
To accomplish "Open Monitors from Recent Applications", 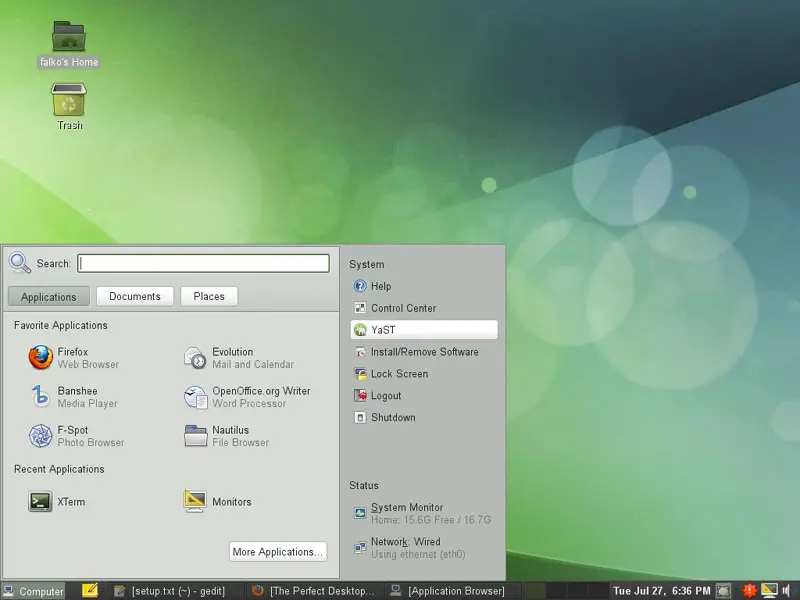I will coord(217,502).
